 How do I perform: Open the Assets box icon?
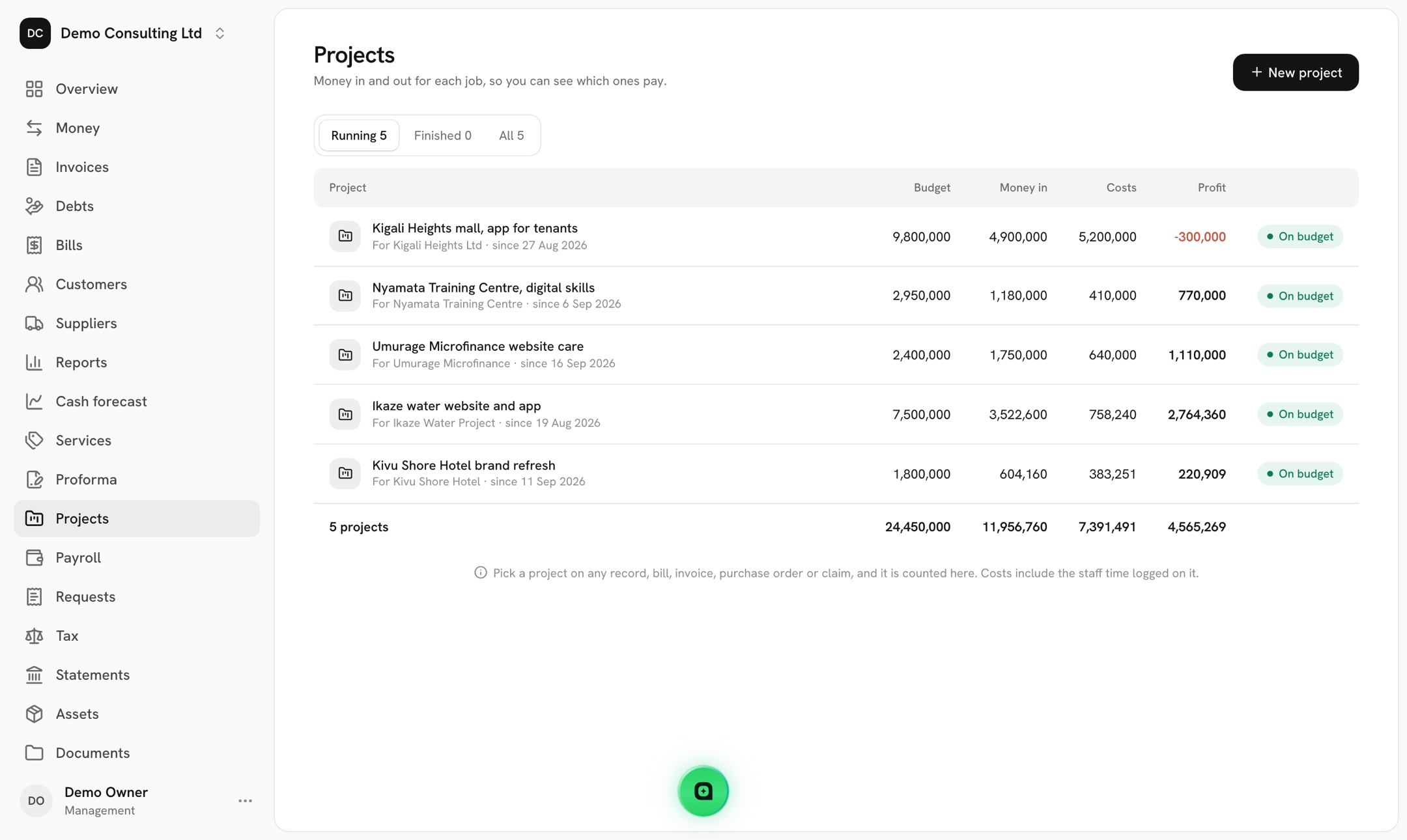[34, 714]
